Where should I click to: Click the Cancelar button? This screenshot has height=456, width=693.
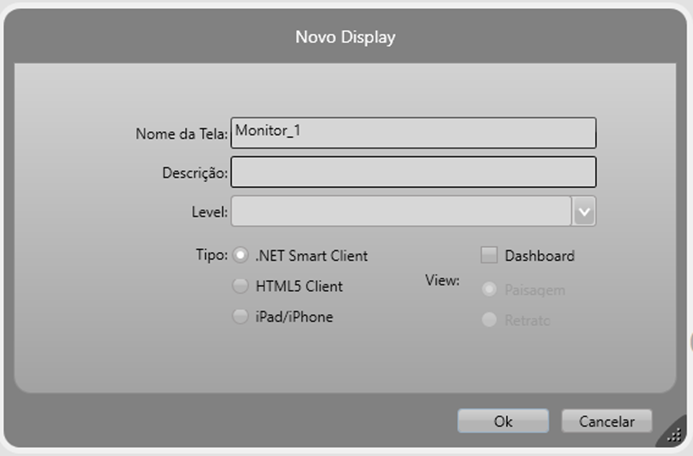click(x=607, y=421)
